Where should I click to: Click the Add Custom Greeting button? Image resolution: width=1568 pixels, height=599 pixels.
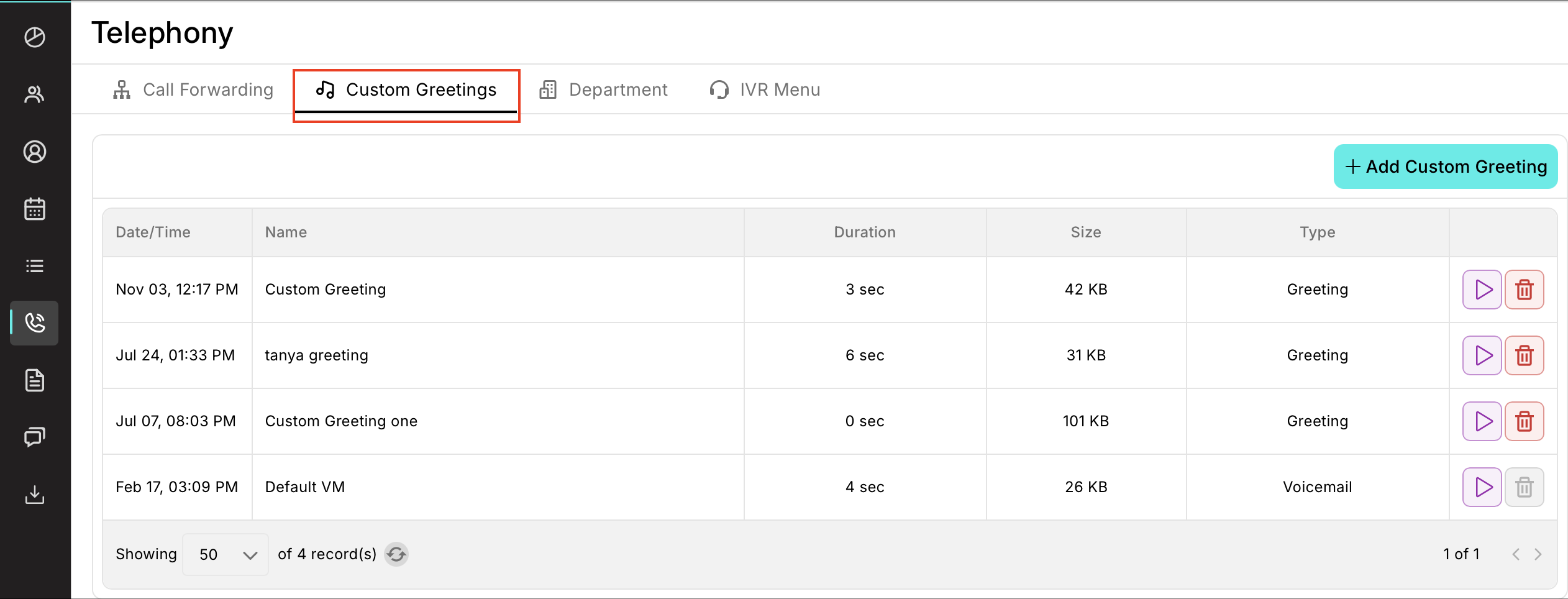click(1445, 167)
